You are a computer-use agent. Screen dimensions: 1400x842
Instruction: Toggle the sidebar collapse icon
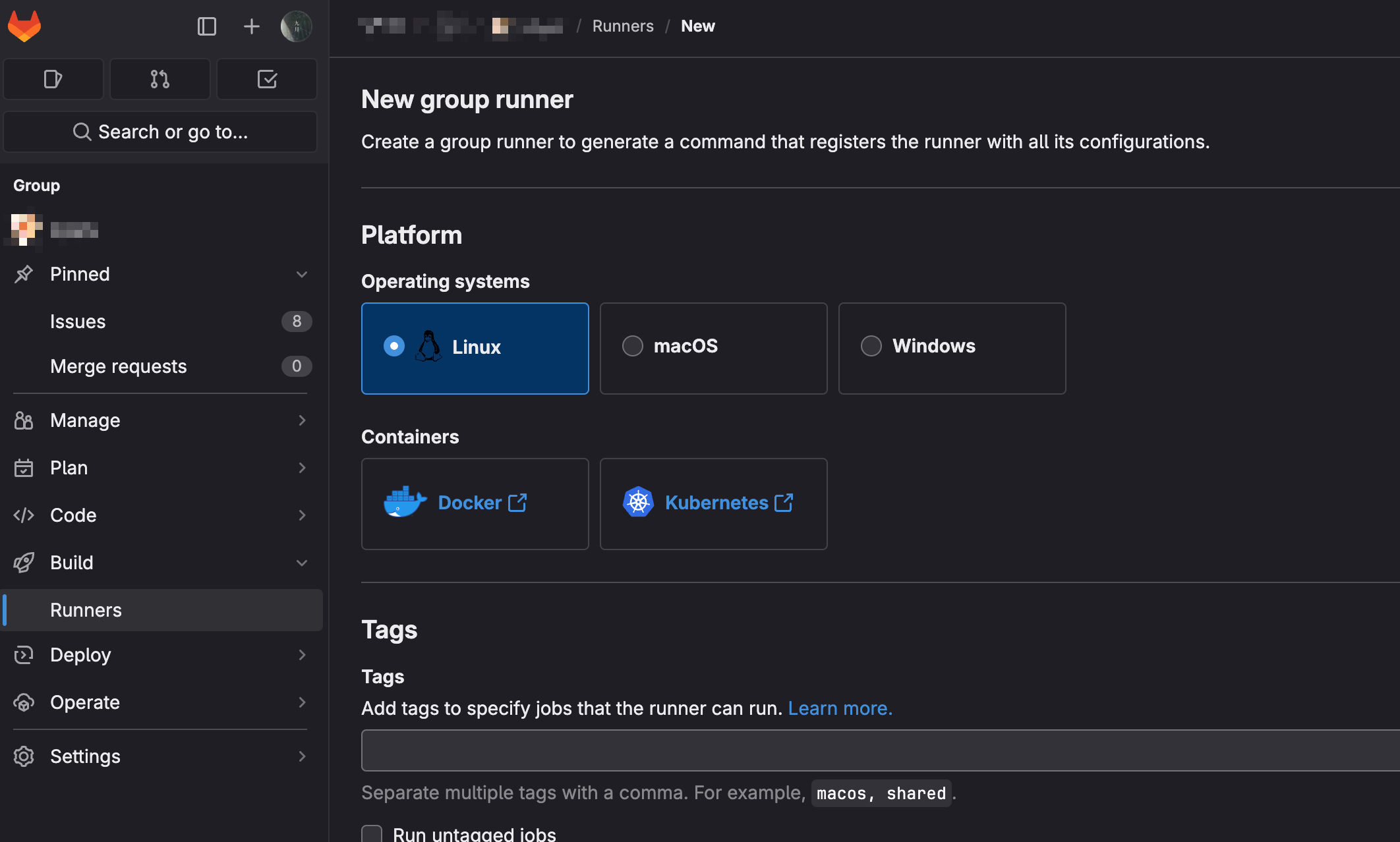tap(207, 26)
